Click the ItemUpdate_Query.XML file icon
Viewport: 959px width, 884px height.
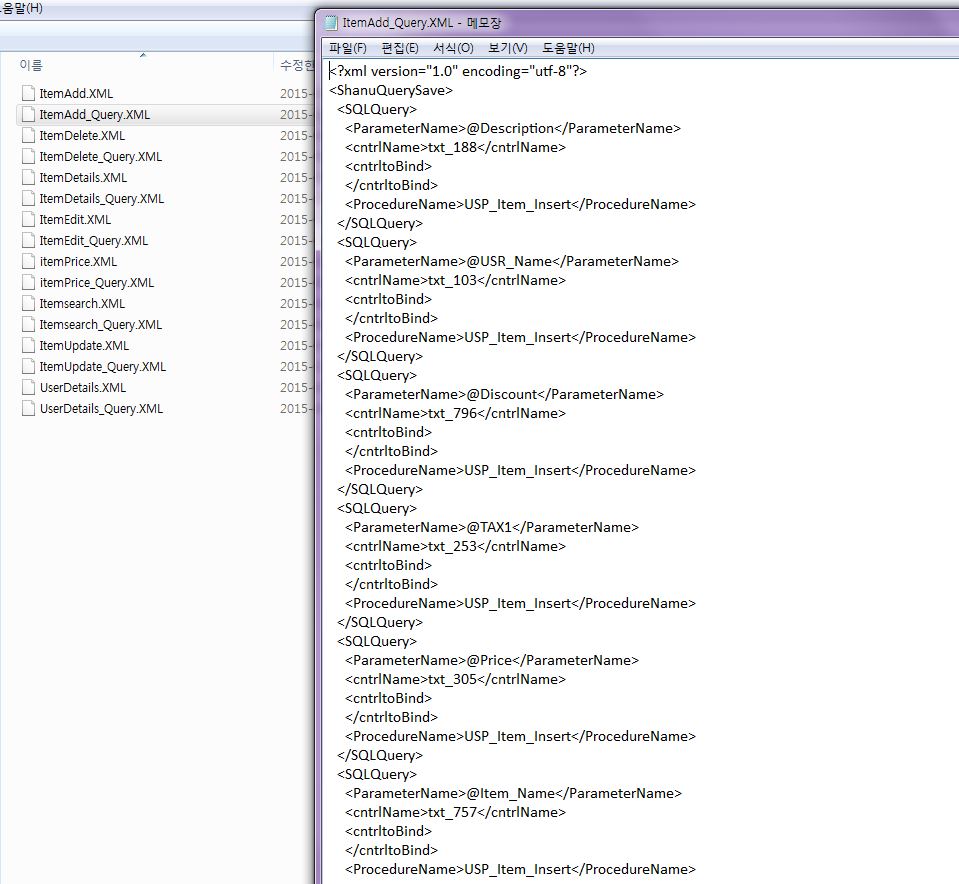point(28,366)
